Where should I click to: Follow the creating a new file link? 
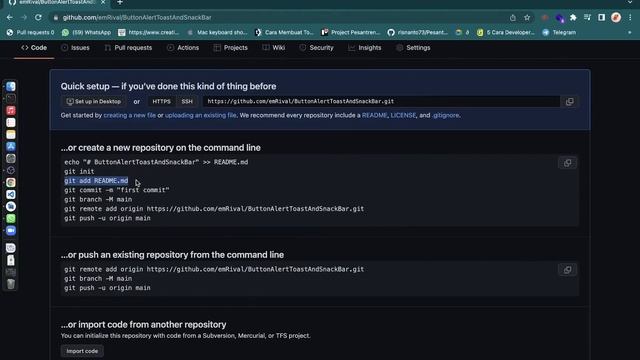coord(129,116)
